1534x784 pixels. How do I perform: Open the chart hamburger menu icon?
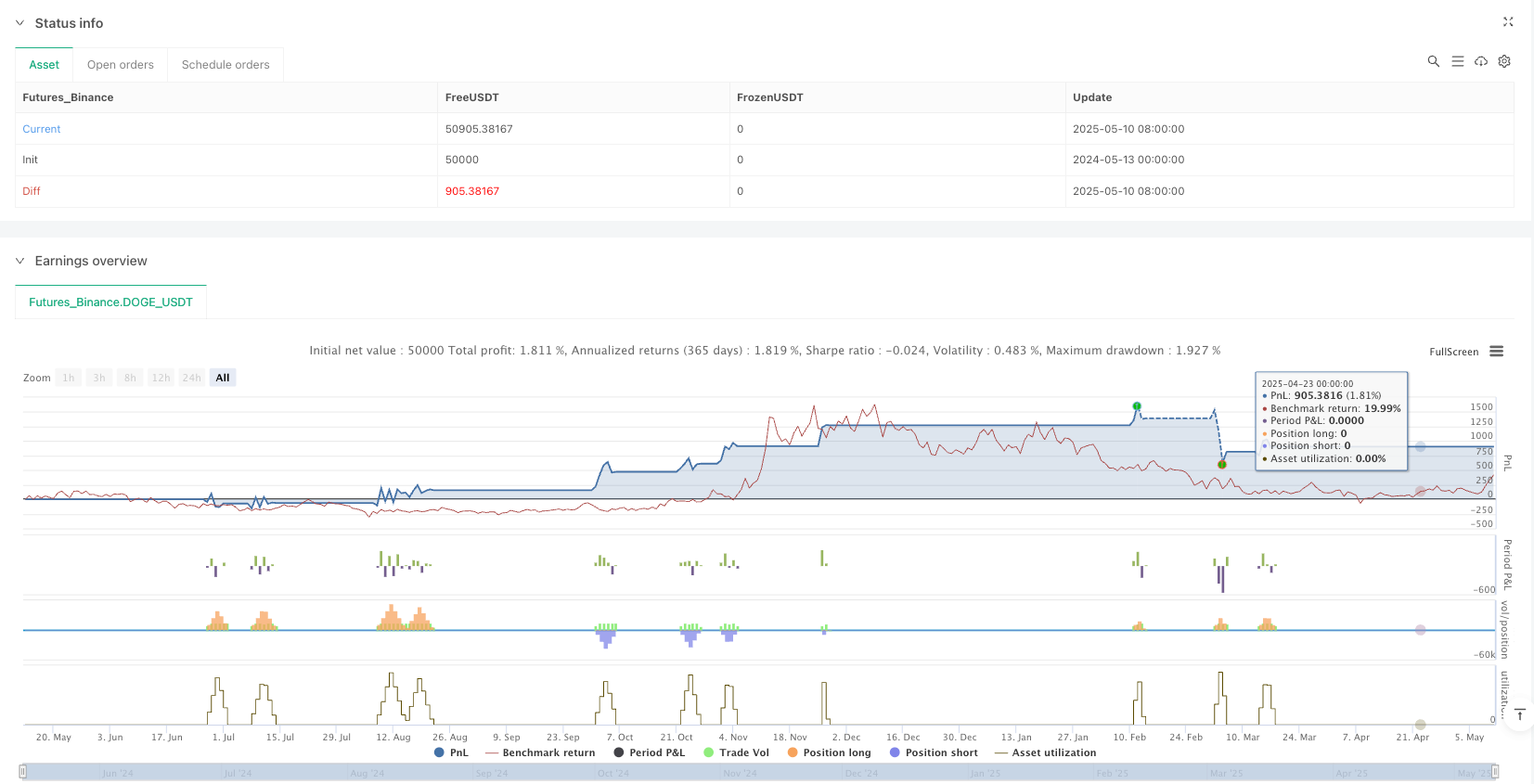click(x=1496, y=352)
